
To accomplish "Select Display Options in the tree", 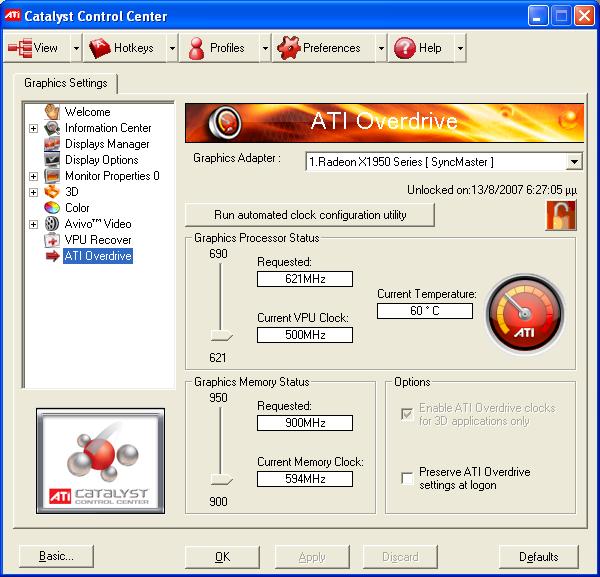I will click(102, 160).
